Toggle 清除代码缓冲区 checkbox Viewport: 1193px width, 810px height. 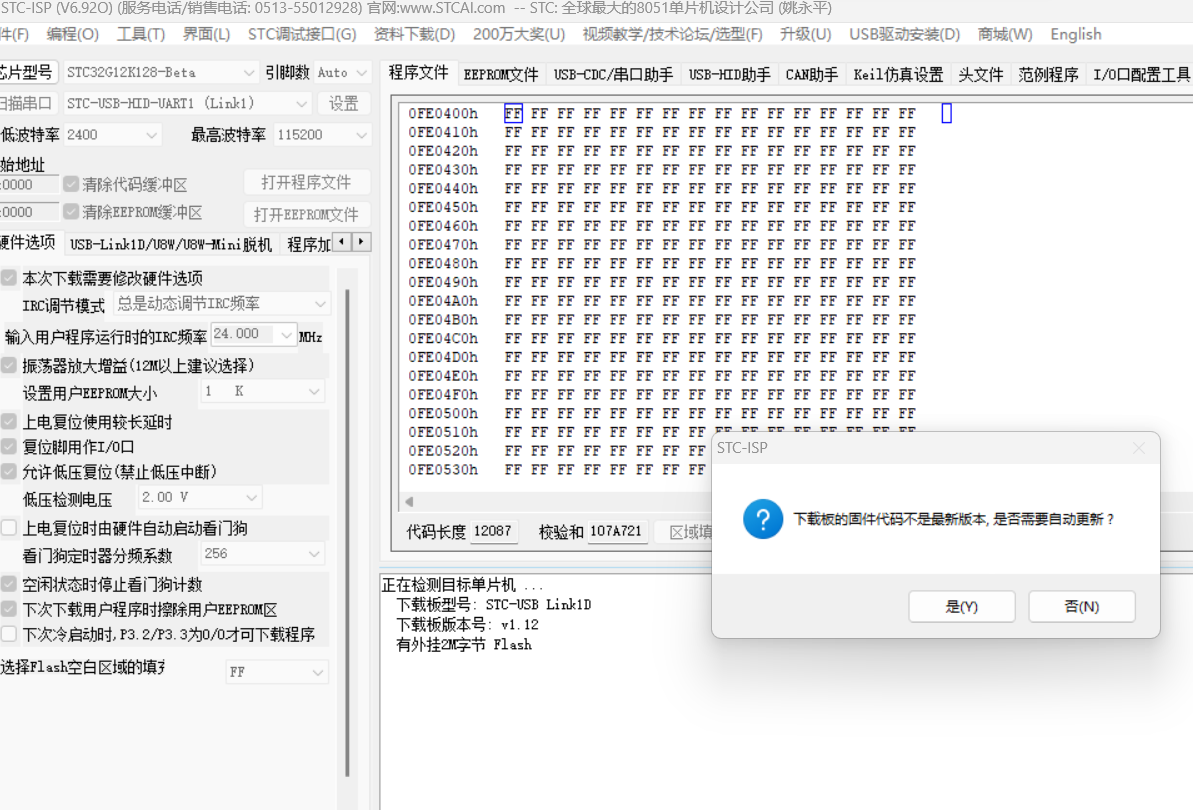pyautogui.click(x=71, y=184)
